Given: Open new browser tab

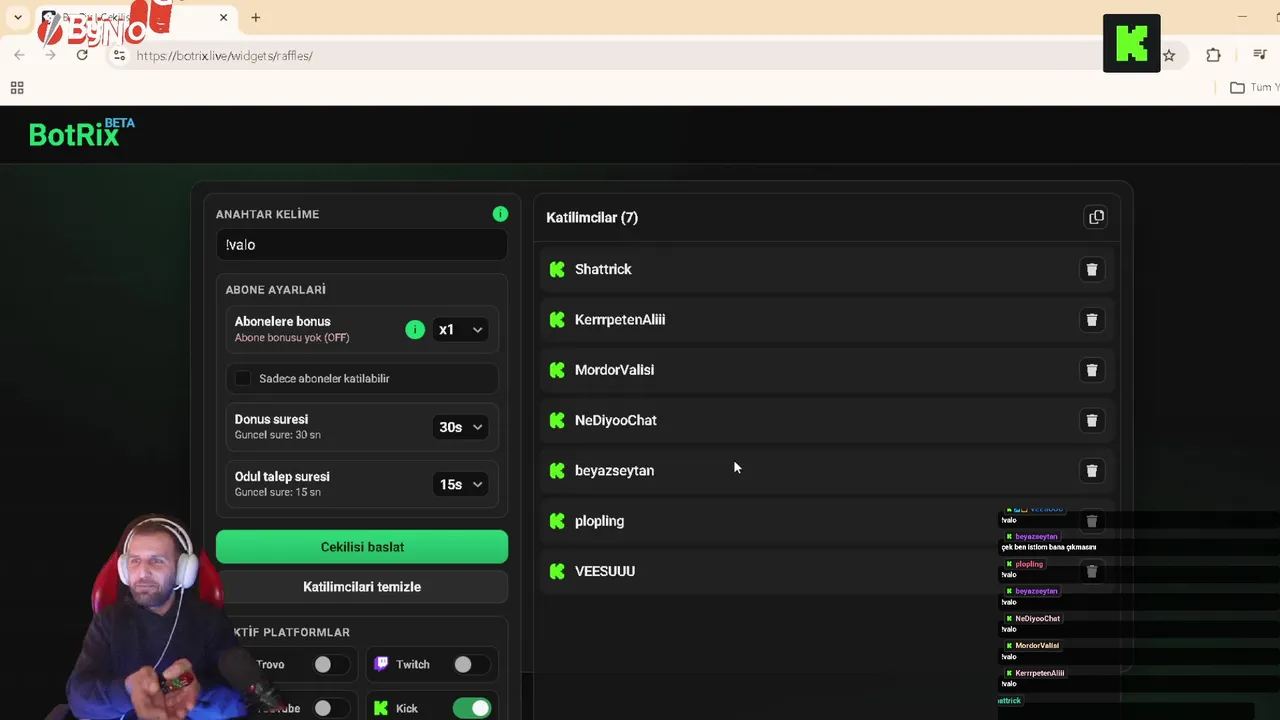Looking at the screenshot, I should (256, 17).
